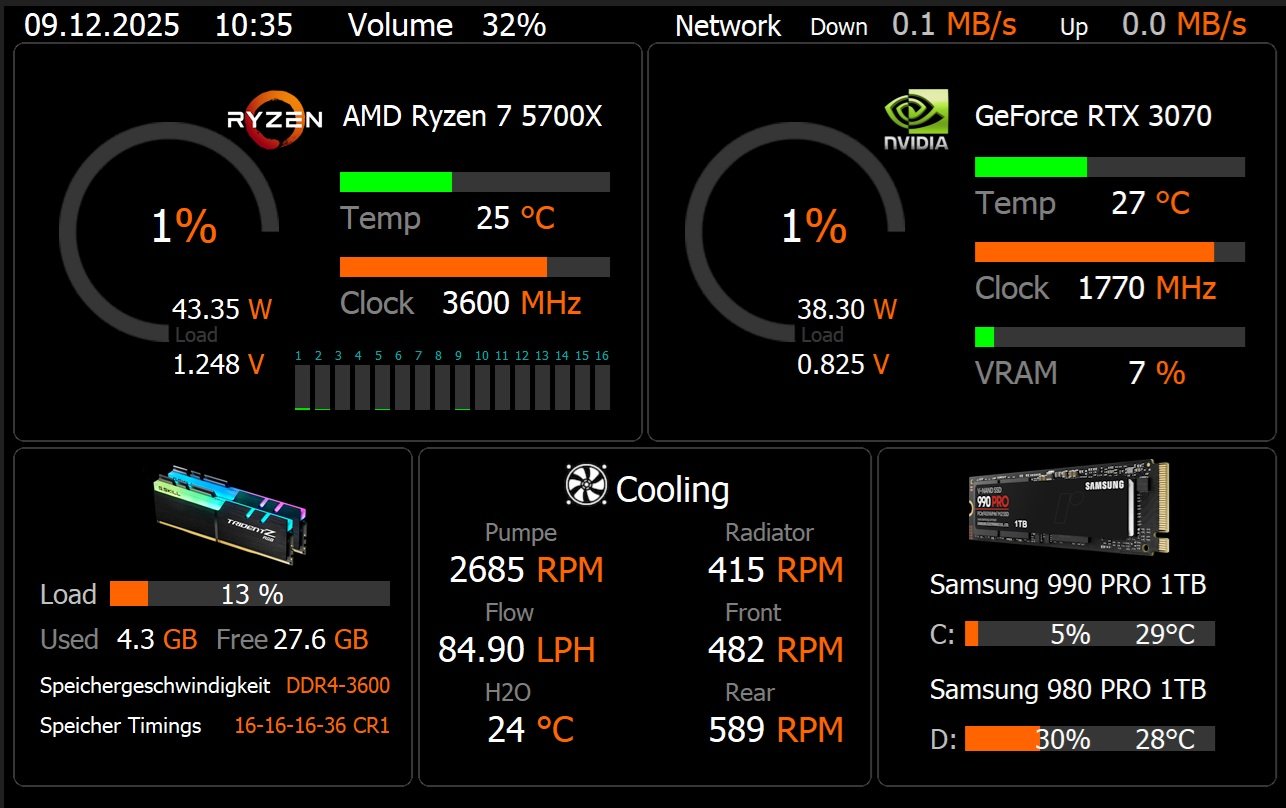Click the VRAM usage bar
The image size is (1286, 808).
1109,337
